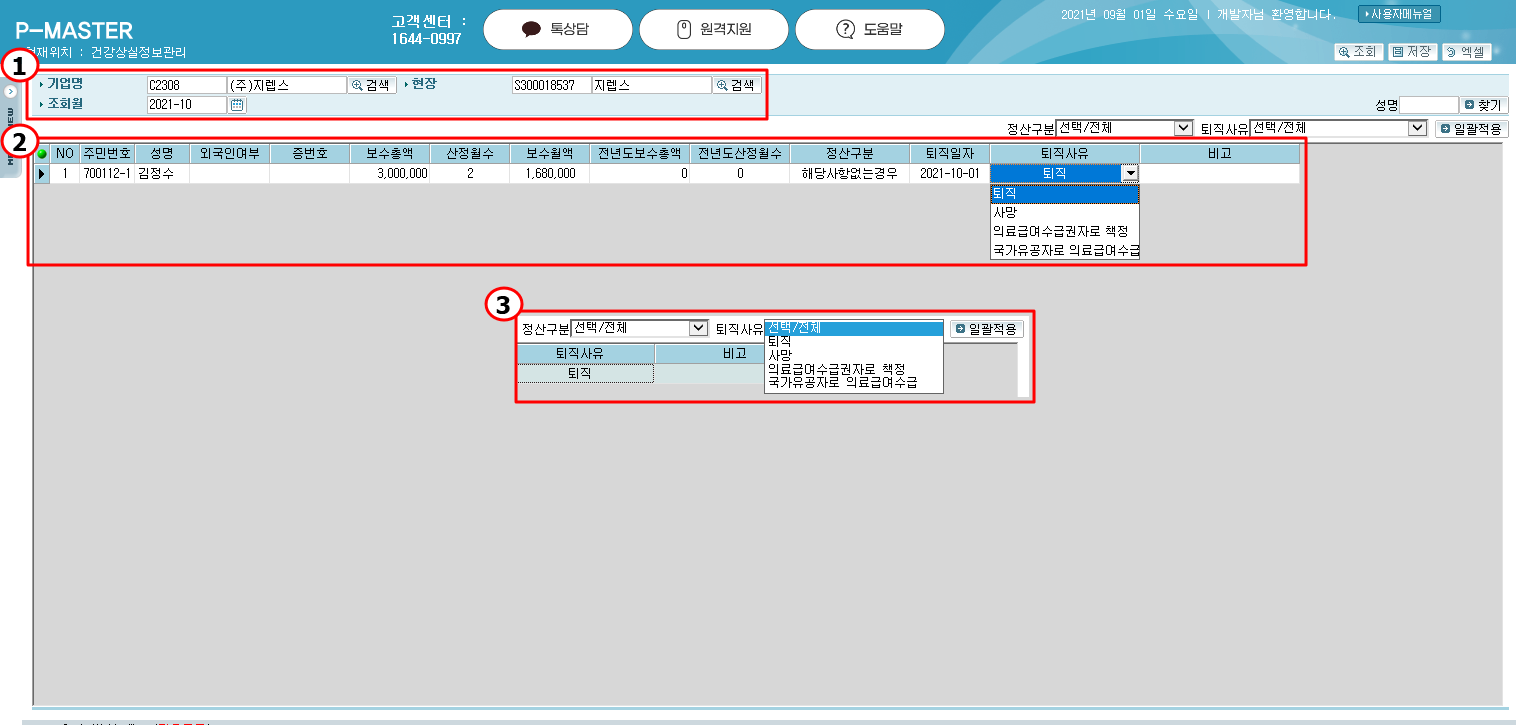Click the 조회 search toolbar button
This screenshot has height=725, width=1516.
tap(1357, 52)
